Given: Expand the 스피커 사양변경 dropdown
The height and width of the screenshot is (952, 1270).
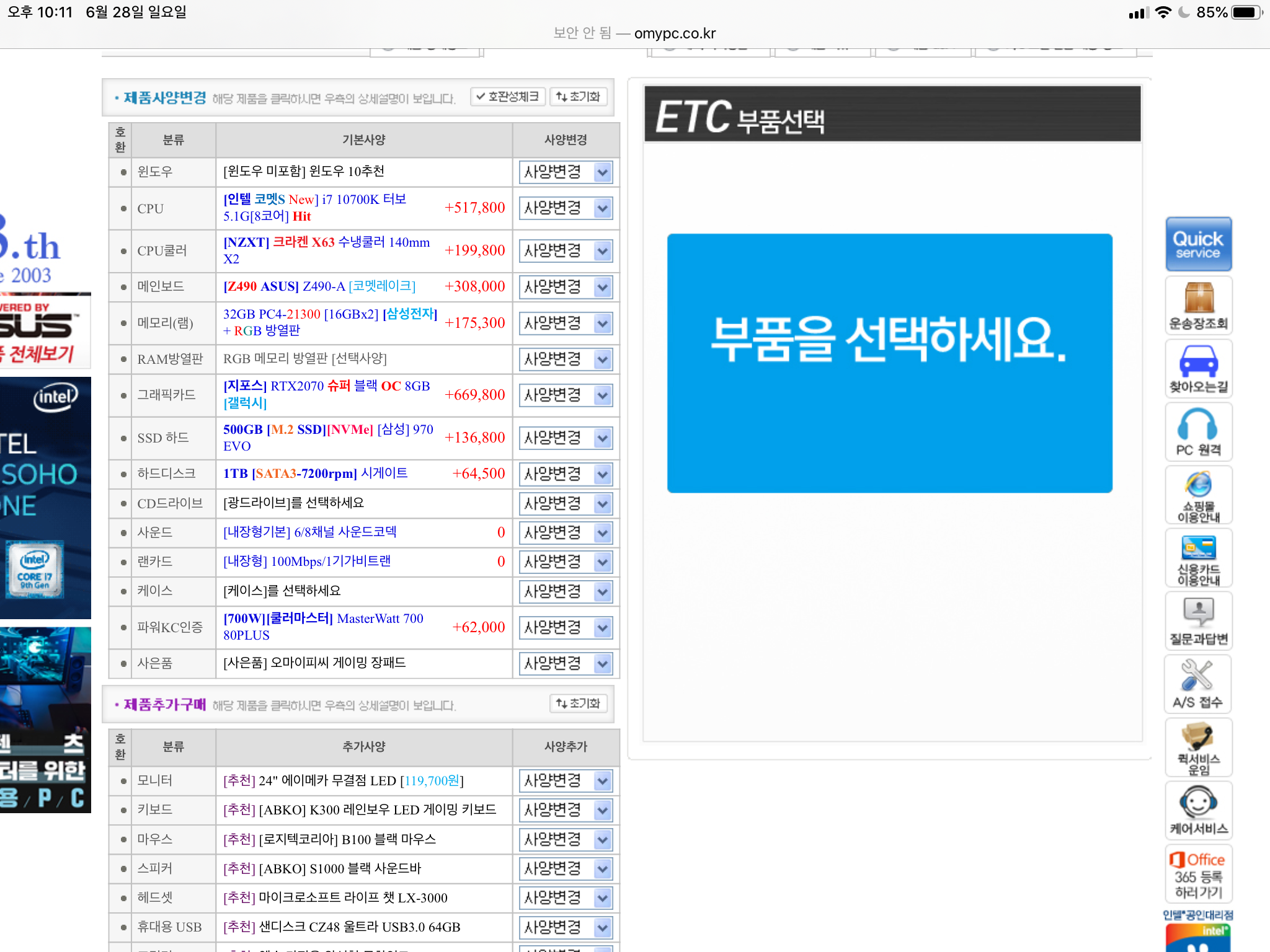Looking at the screenshot, I should click(x=566, y=869).
